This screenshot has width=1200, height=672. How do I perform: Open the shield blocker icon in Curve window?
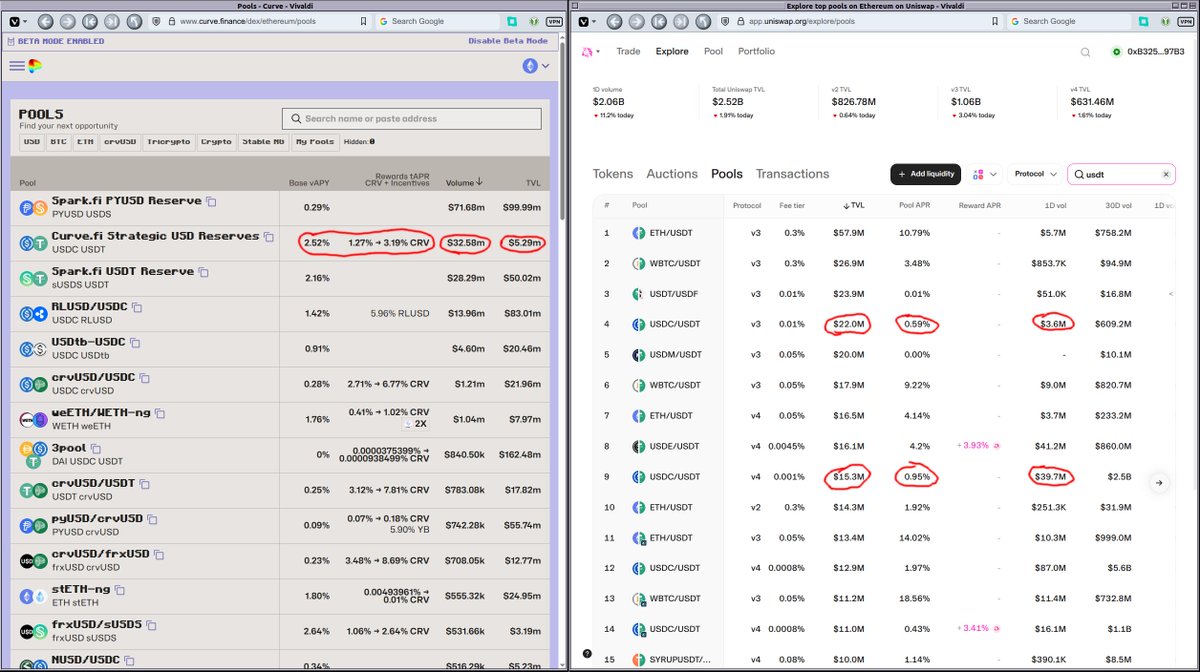click(158, 21)
